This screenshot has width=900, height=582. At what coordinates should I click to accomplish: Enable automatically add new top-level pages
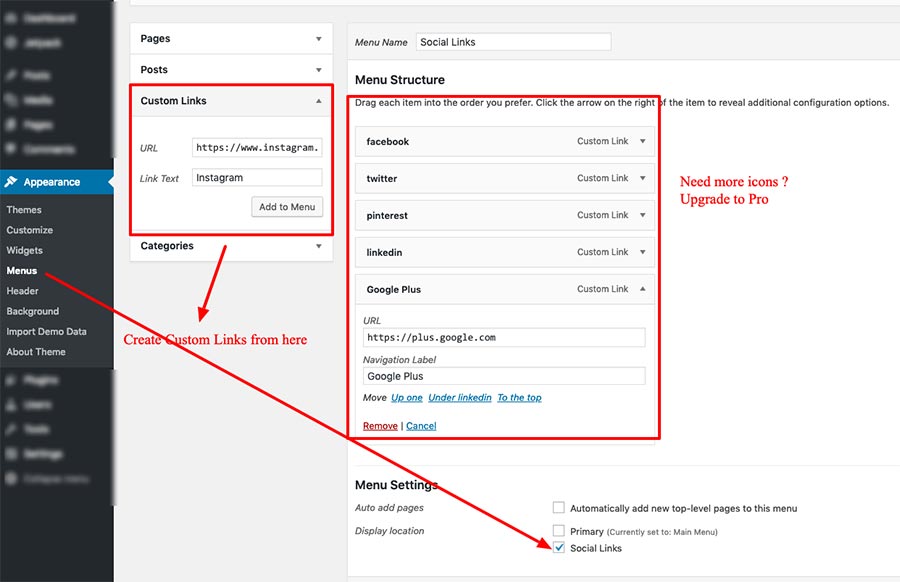(x=559, y=508)
